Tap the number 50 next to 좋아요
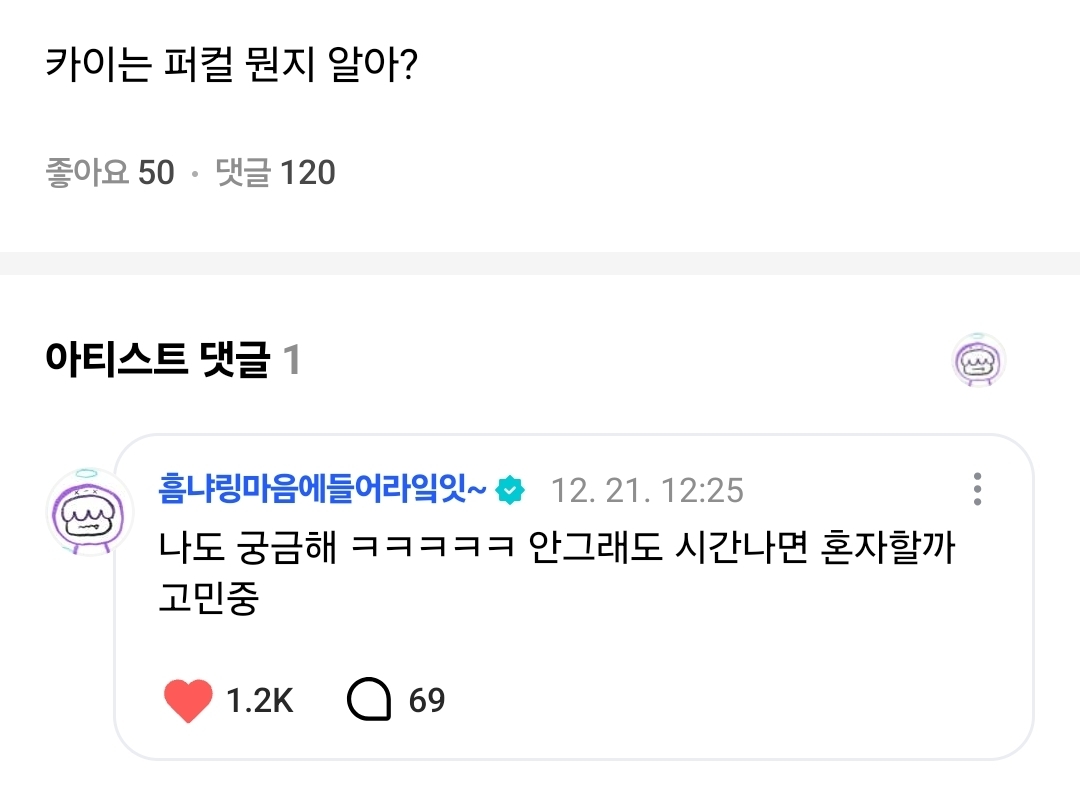 (x=156, y=173)
